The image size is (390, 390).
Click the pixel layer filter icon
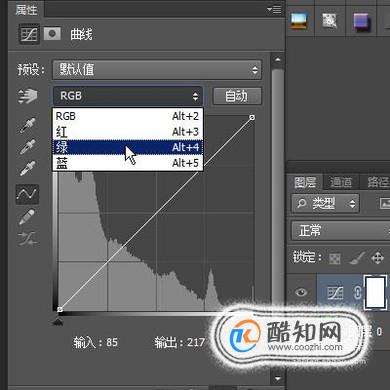click(384, 203)
